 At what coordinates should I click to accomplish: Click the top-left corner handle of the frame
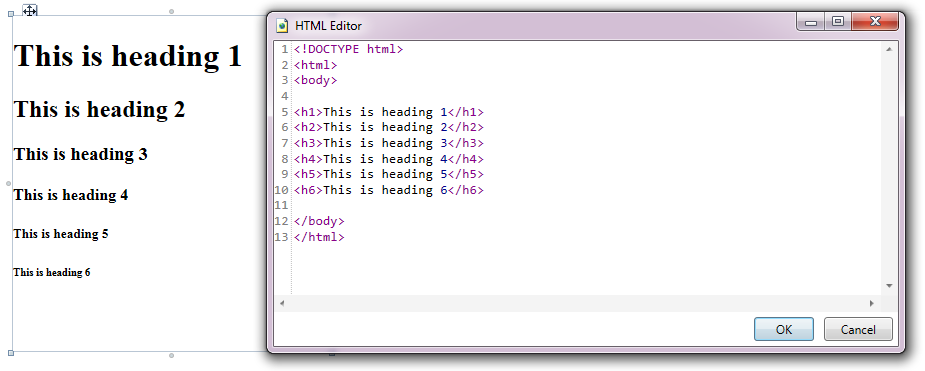[x=11, y=14]
